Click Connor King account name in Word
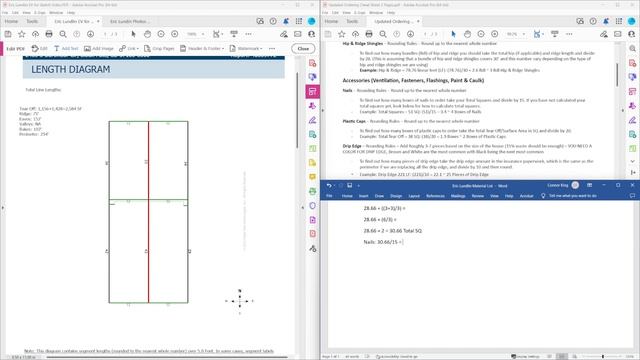Viewport: 640px width, 360px height. coord(558,185)
